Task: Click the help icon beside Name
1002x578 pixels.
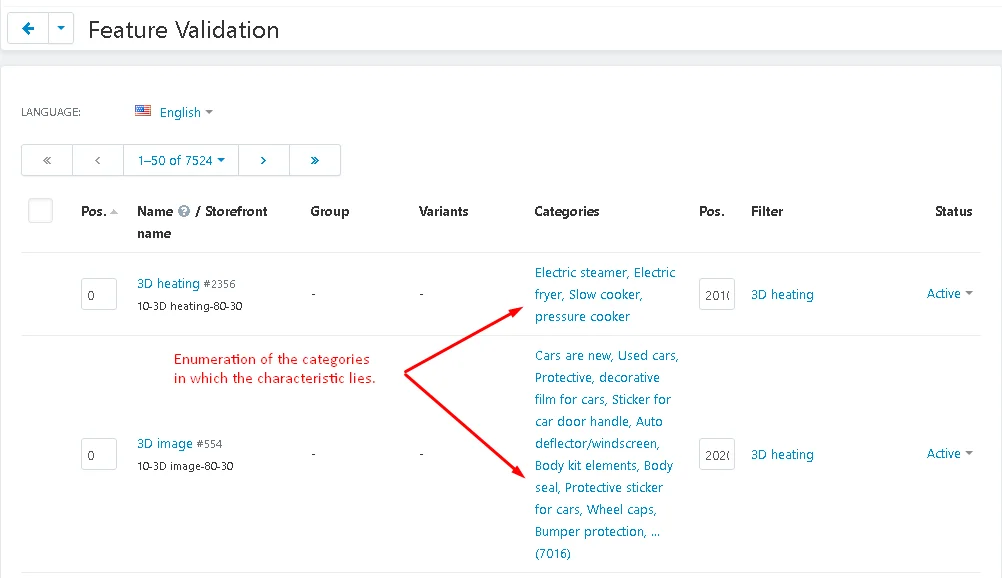Action: tap(184, 212)
